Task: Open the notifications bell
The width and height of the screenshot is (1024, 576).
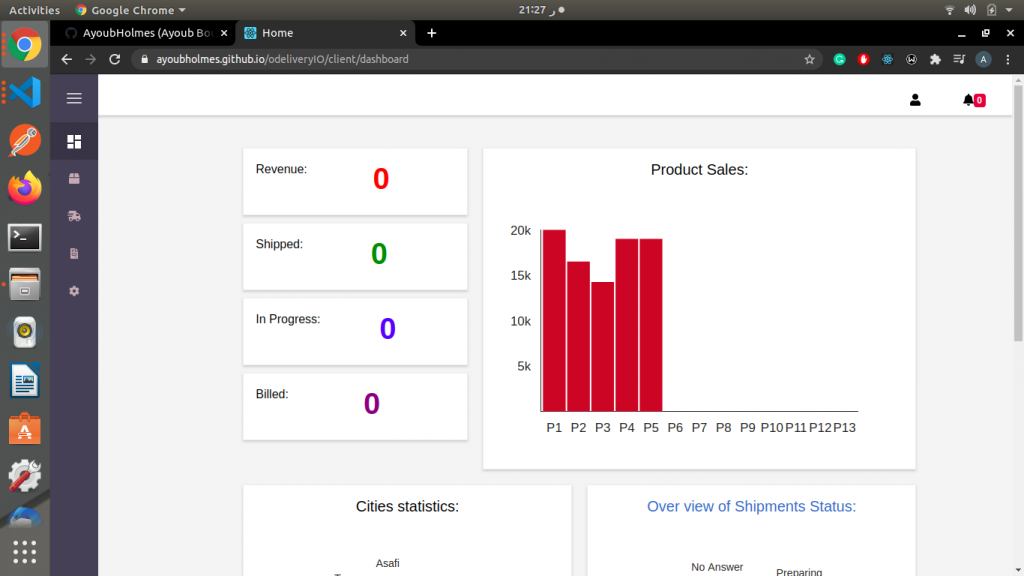Action: (973, 100)
